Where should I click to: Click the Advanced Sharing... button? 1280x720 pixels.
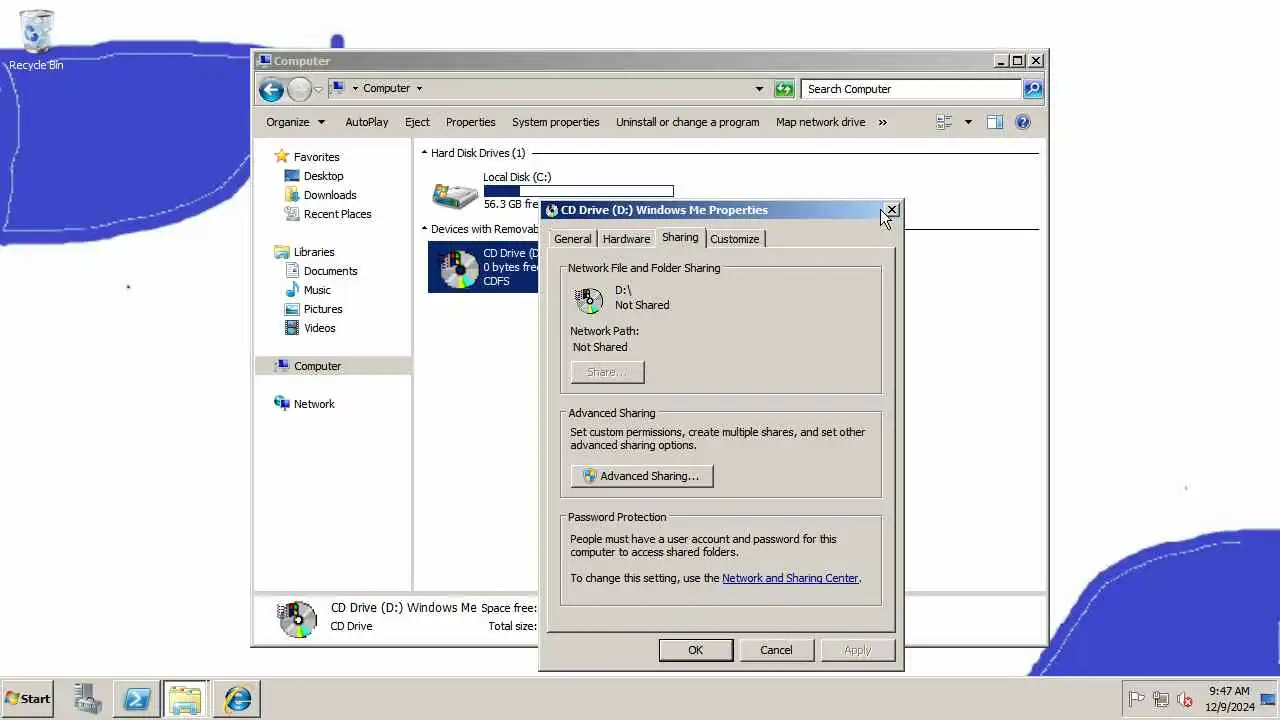[x=642, y=476]
